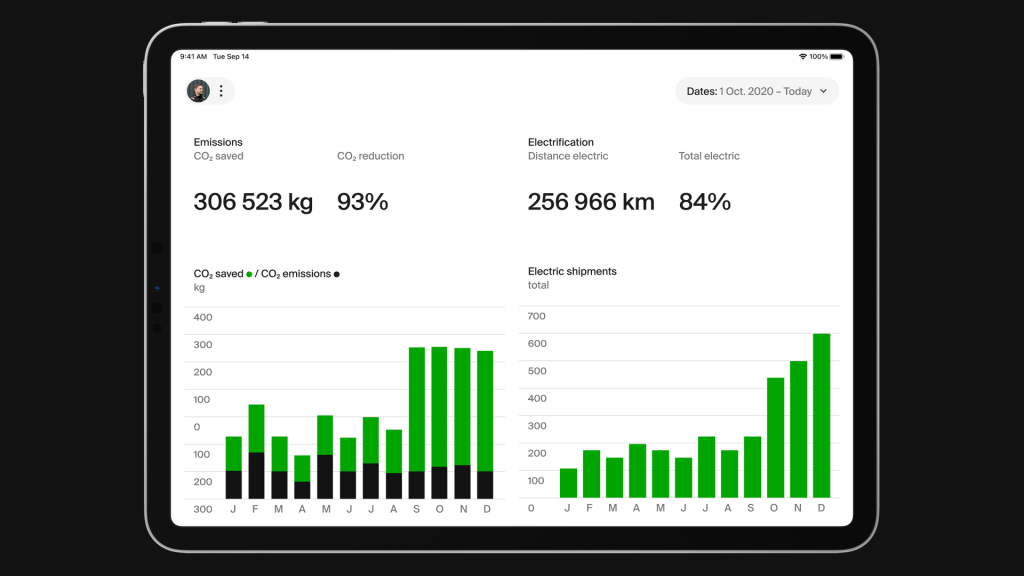Select the 93% CO₂ reduction value
The width and height of the screenshot is (1024, 576).
[x=362, y=202]
